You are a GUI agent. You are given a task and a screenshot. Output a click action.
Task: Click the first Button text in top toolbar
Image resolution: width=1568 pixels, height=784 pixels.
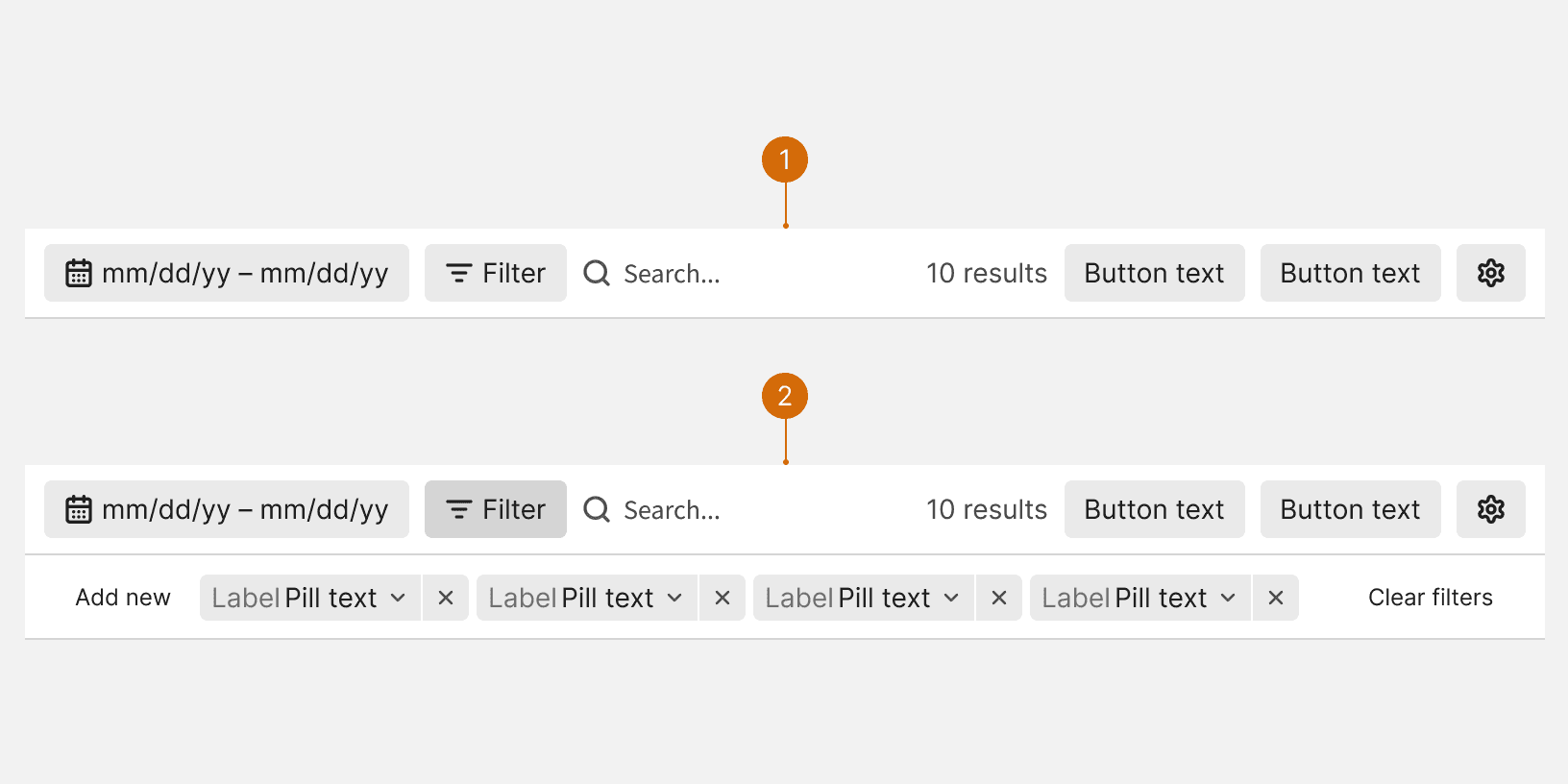[x=1155, y=273]
